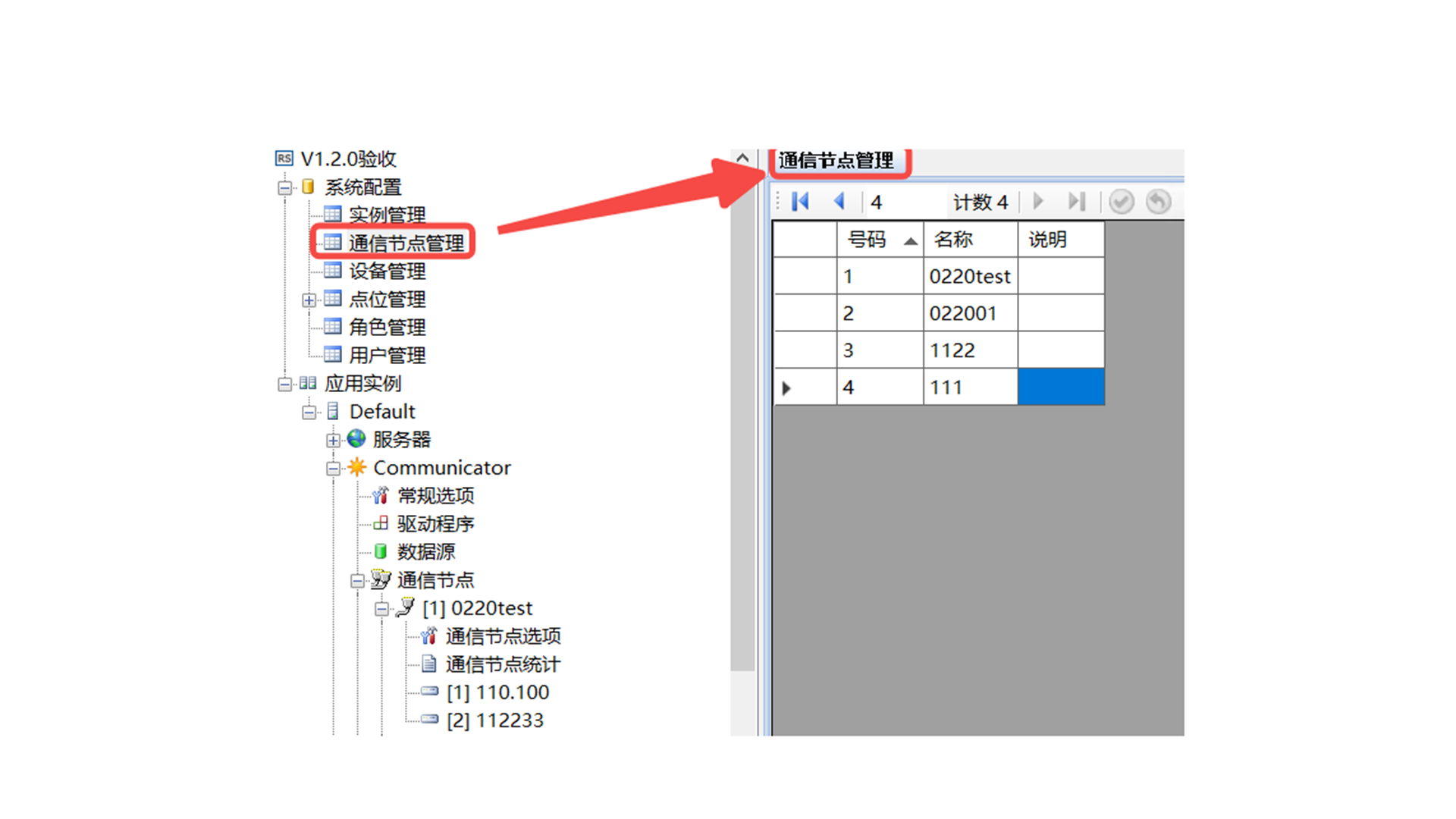
Task: Click the 应用实例 instances icon
Action: tap(308, 383)
